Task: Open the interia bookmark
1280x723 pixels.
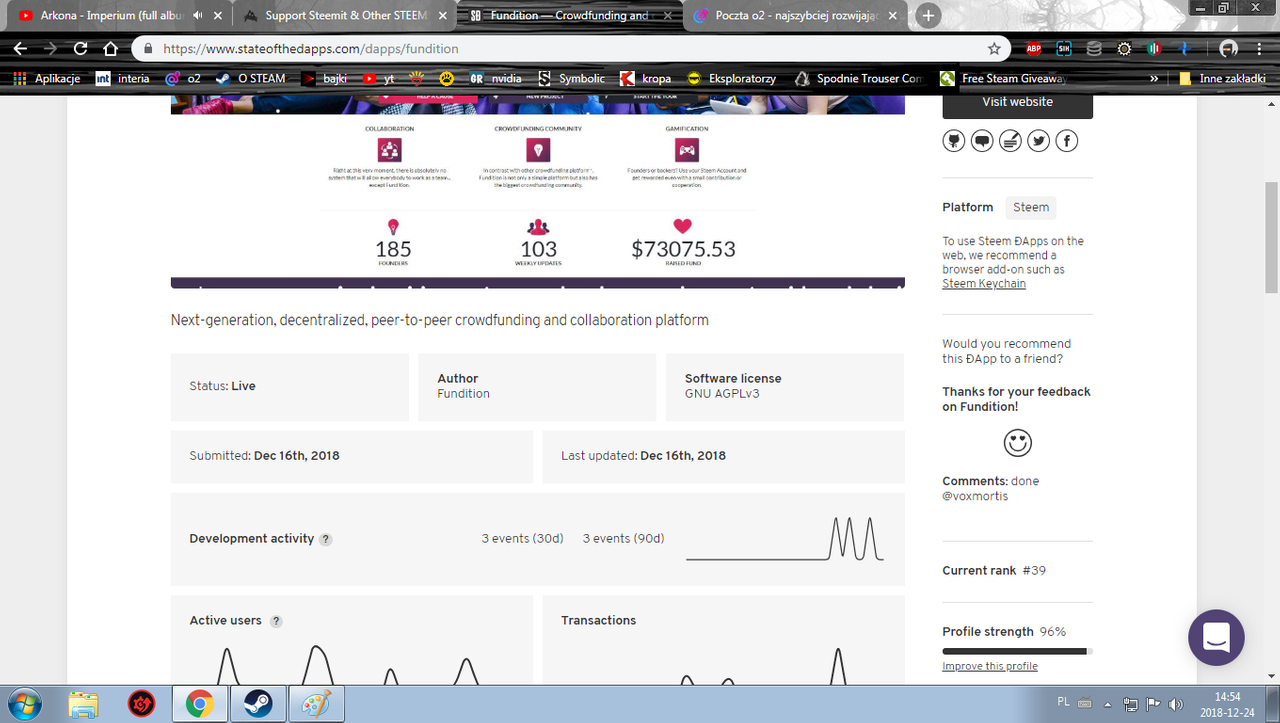Action: click(122, 78)
